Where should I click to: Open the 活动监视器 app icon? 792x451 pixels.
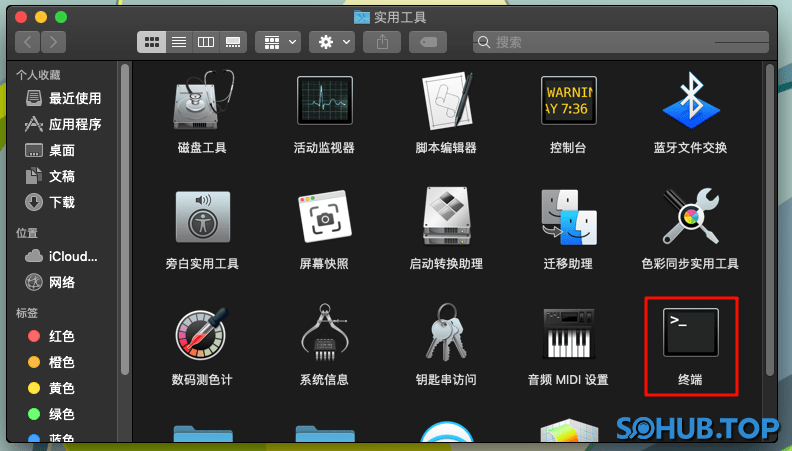(324, 101)
